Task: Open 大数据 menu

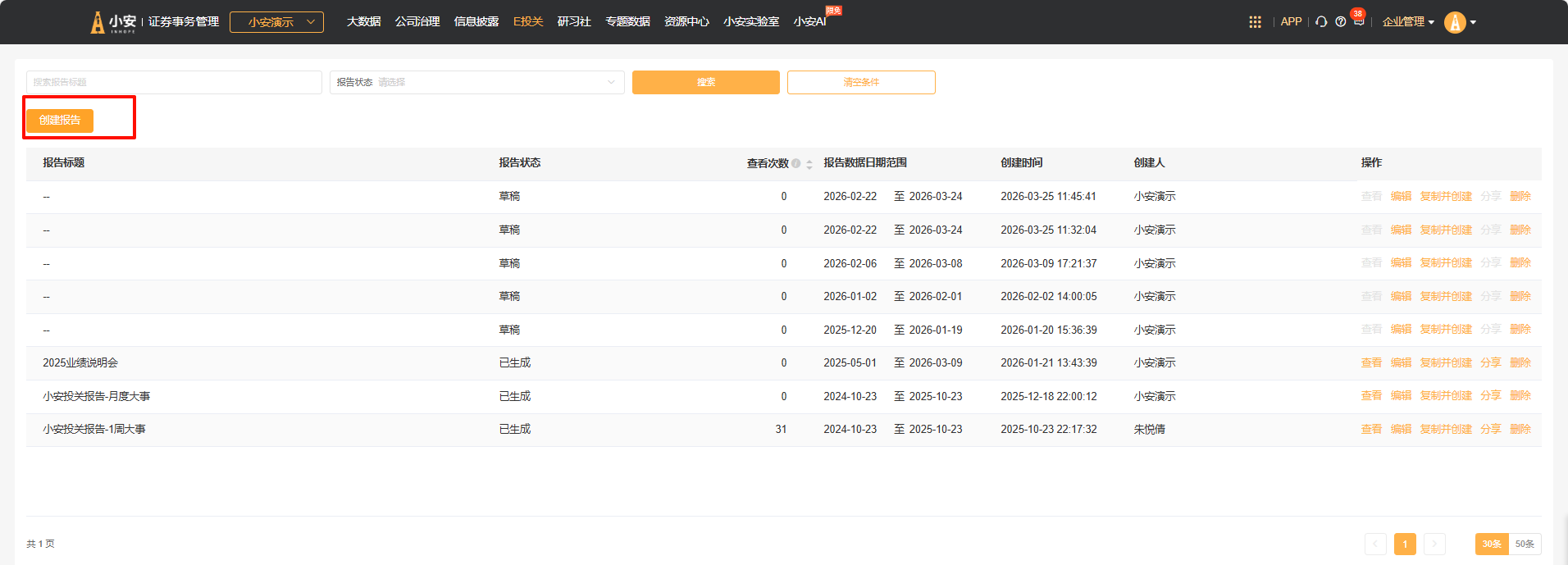Action: pyautogui.click(x=363, y=21)
